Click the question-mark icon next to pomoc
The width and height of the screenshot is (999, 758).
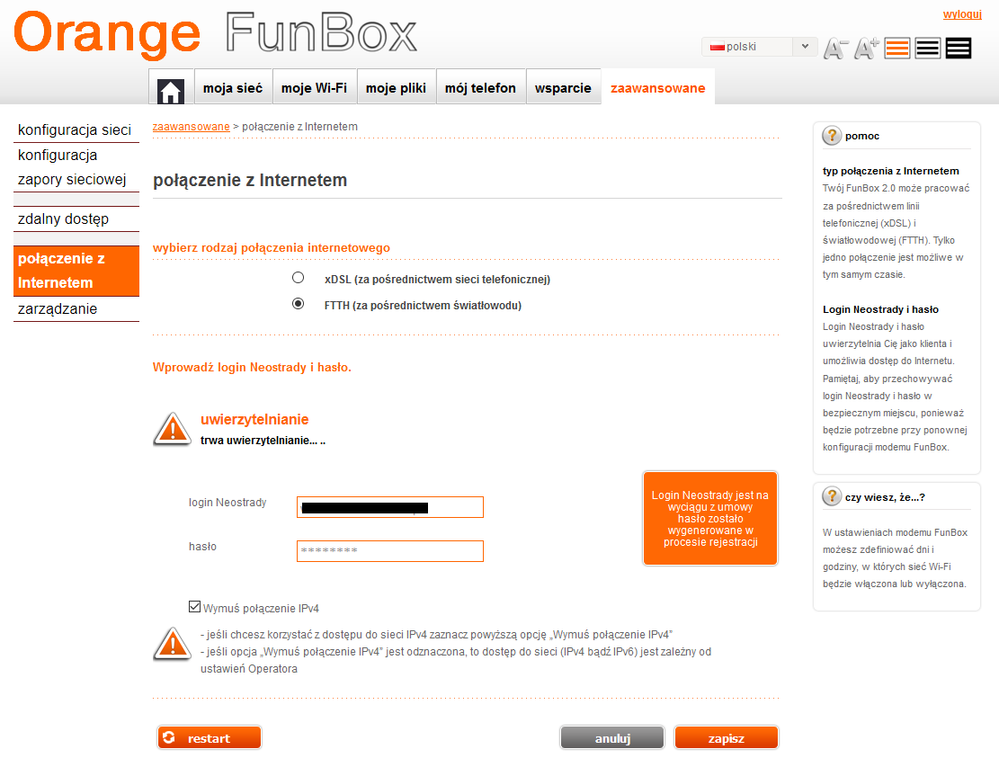click(830, 135)
